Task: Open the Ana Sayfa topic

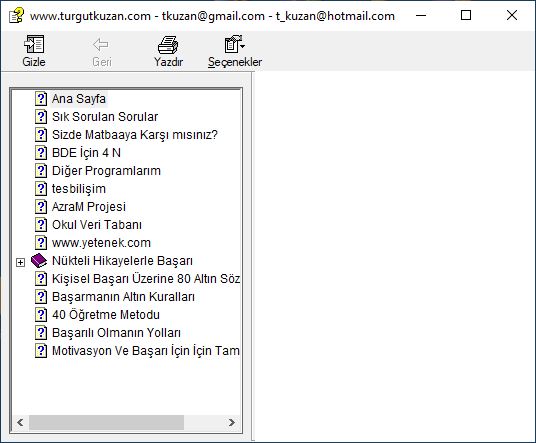Action: [79, 99]
